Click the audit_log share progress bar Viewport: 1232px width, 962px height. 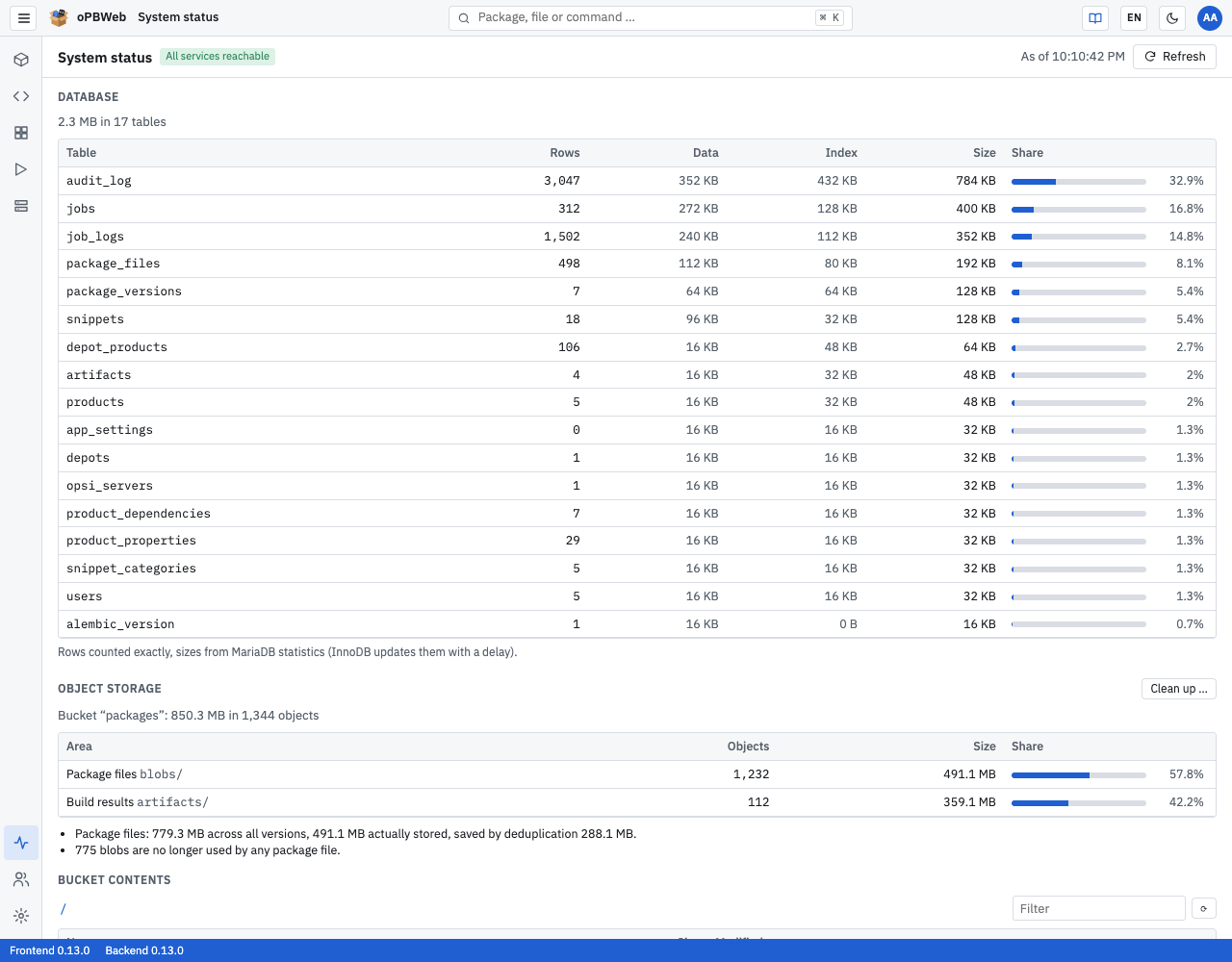pos(1078,181)
